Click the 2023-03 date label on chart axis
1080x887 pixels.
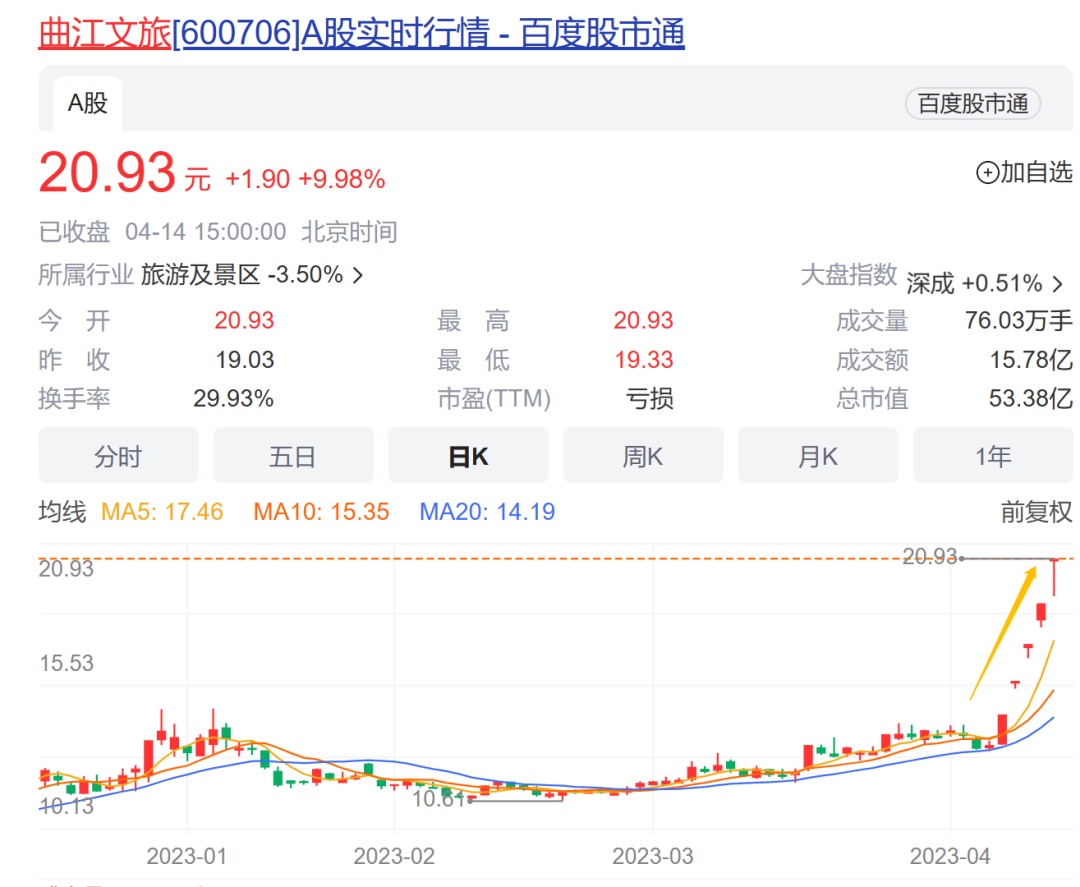click(x=653, y=856)
